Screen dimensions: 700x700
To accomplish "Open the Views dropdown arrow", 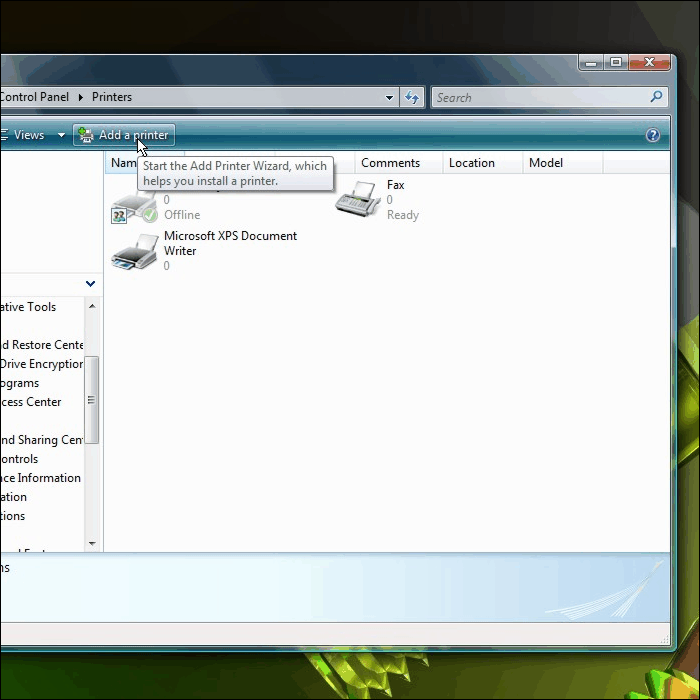I will (61, 135).
